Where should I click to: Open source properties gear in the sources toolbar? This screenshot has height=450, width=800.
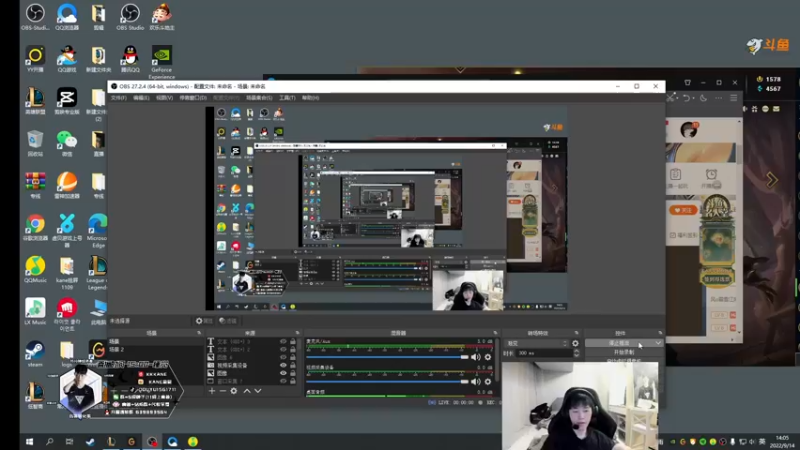pos(234,391)
